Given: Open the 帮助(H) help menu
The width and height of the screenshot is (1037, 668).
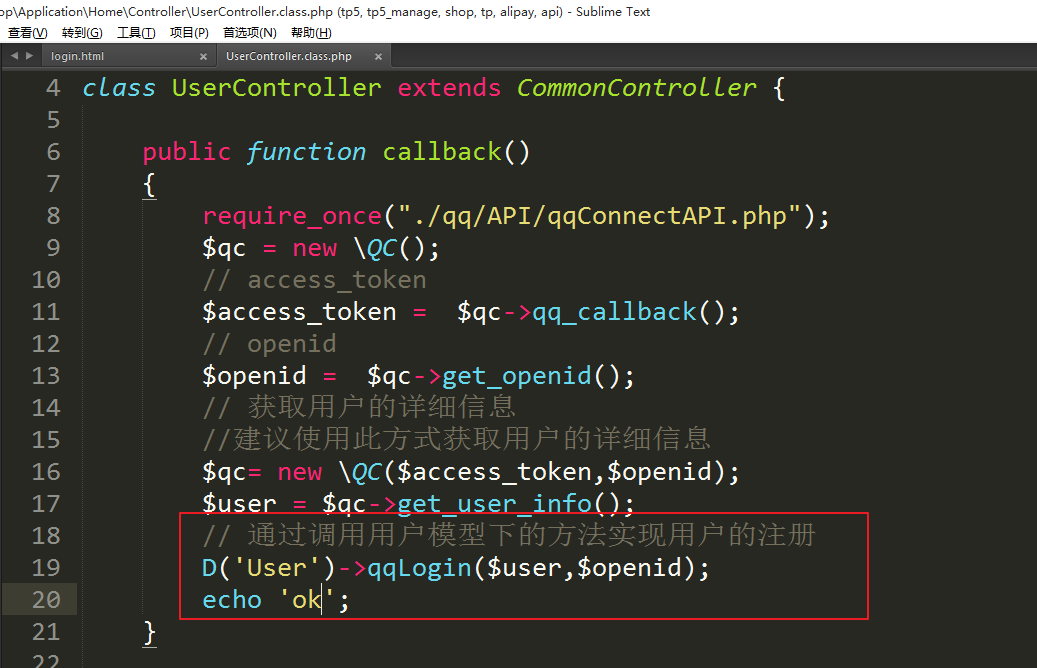Looking at the screenshot, I should point(311,33).
